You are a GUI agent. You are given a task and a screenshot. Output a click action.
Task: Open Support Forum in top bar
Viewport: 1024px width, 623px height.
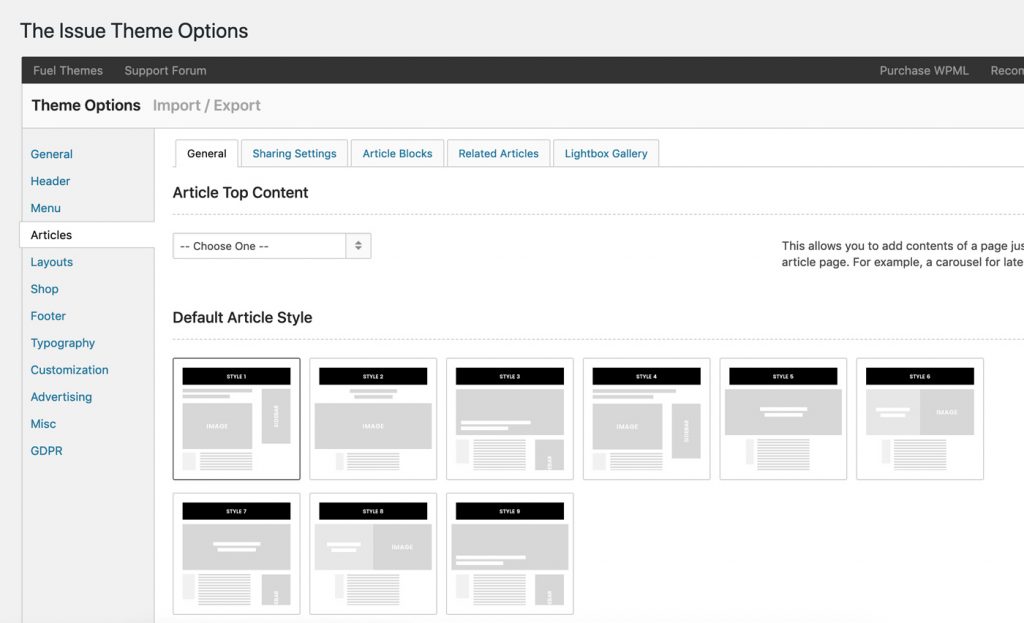coord(165,71)
